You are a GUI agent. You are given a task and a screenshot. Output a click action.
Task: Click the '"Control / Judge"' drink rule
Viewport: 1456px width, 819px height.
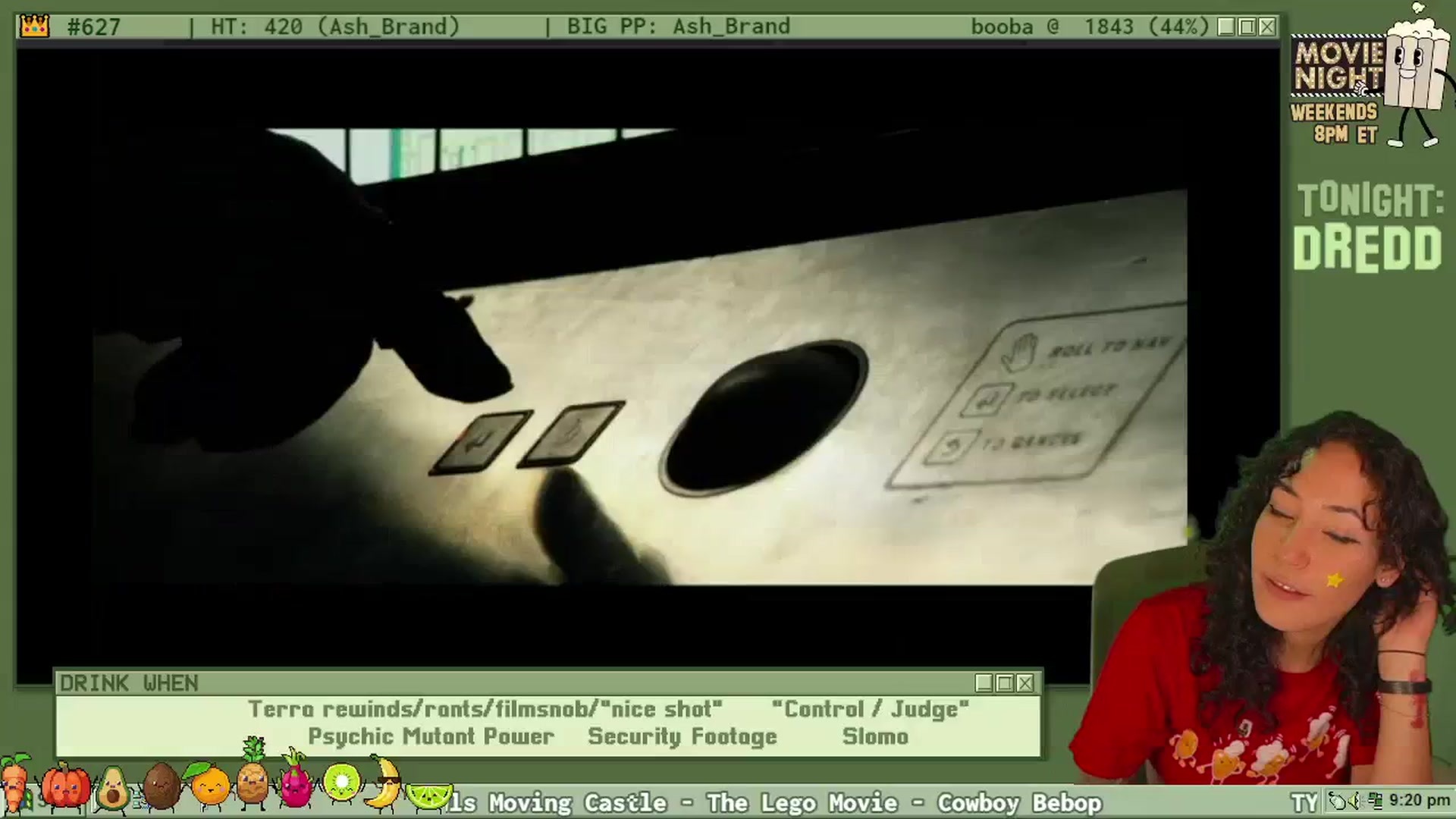pyautogui.click(x=870, y=710)
